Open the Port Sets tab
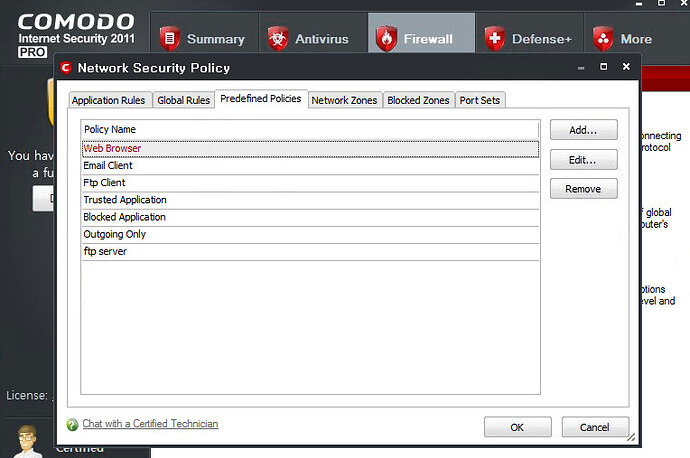The image size is (690, 458). click(480, 100)
